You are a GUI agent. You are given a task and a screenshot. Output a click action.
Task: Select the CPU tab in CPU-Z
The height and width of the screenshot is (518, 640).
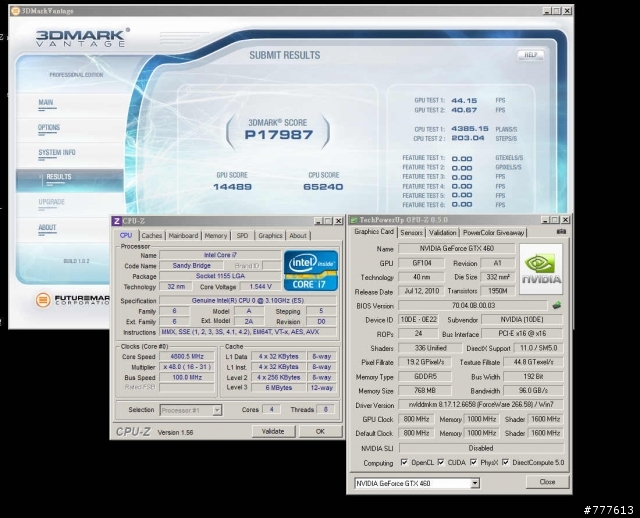(x=126, y=235)
